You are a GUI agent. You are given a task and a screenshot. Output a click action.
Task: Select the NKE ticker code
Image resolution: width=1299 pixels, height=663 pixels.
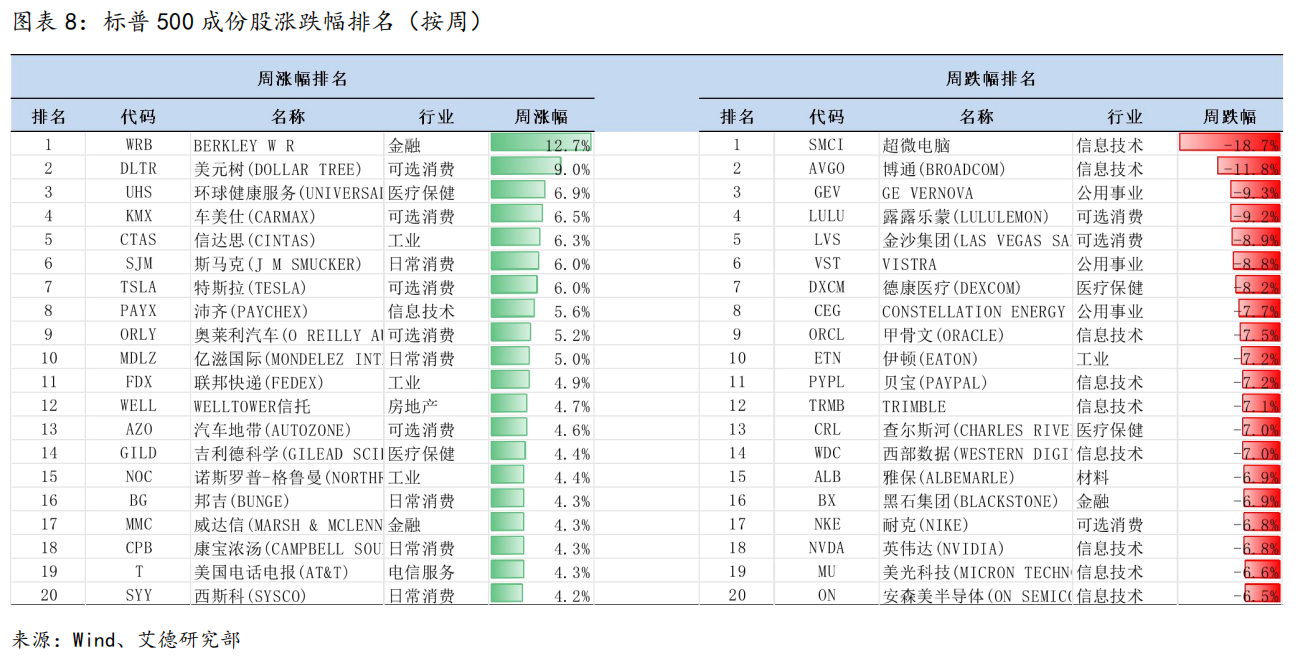pos(827,525)
